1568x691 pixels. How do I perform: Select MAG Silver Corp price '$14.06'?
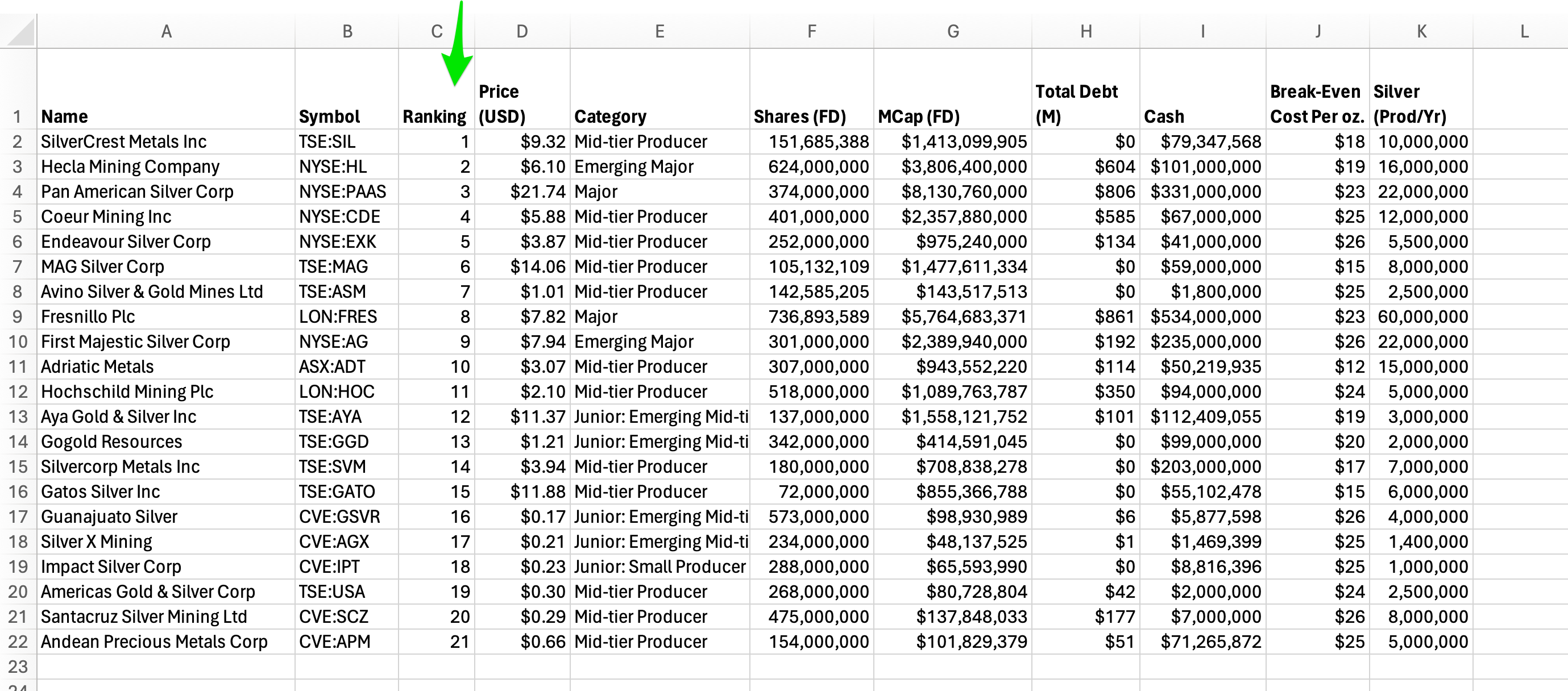pyautogui.click(x=522, y=267)
